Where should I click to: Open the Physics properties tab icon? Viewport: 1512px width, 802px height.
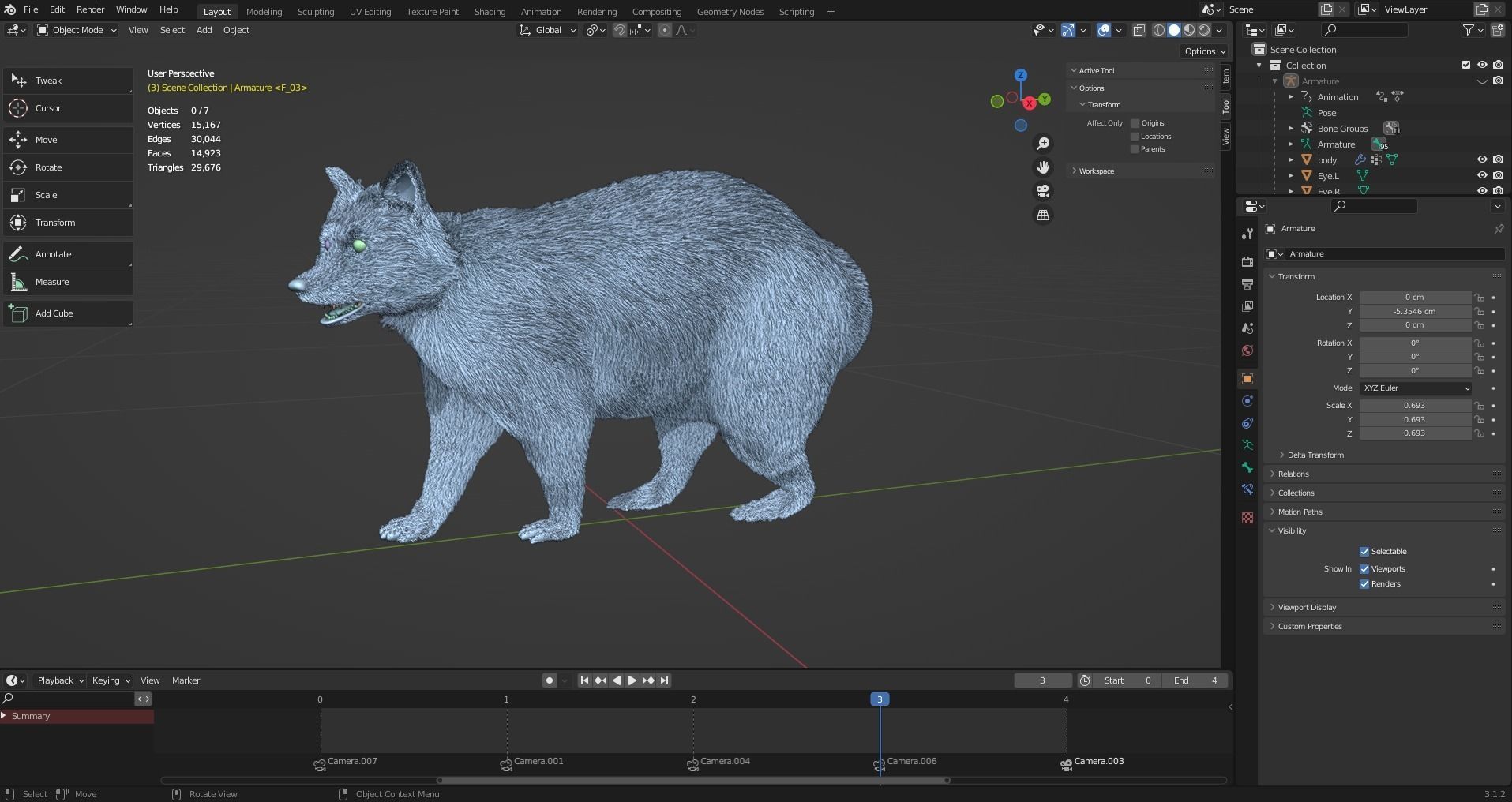(1247, 401)
